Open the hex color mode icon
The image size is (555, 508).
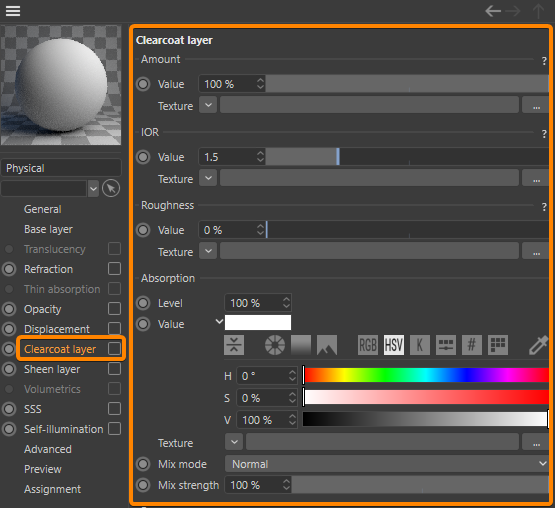tap(472, 345)
